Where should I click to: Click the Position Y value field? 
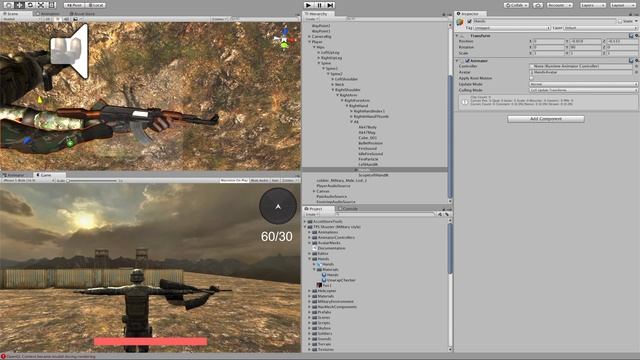click(x=584, y=41)
